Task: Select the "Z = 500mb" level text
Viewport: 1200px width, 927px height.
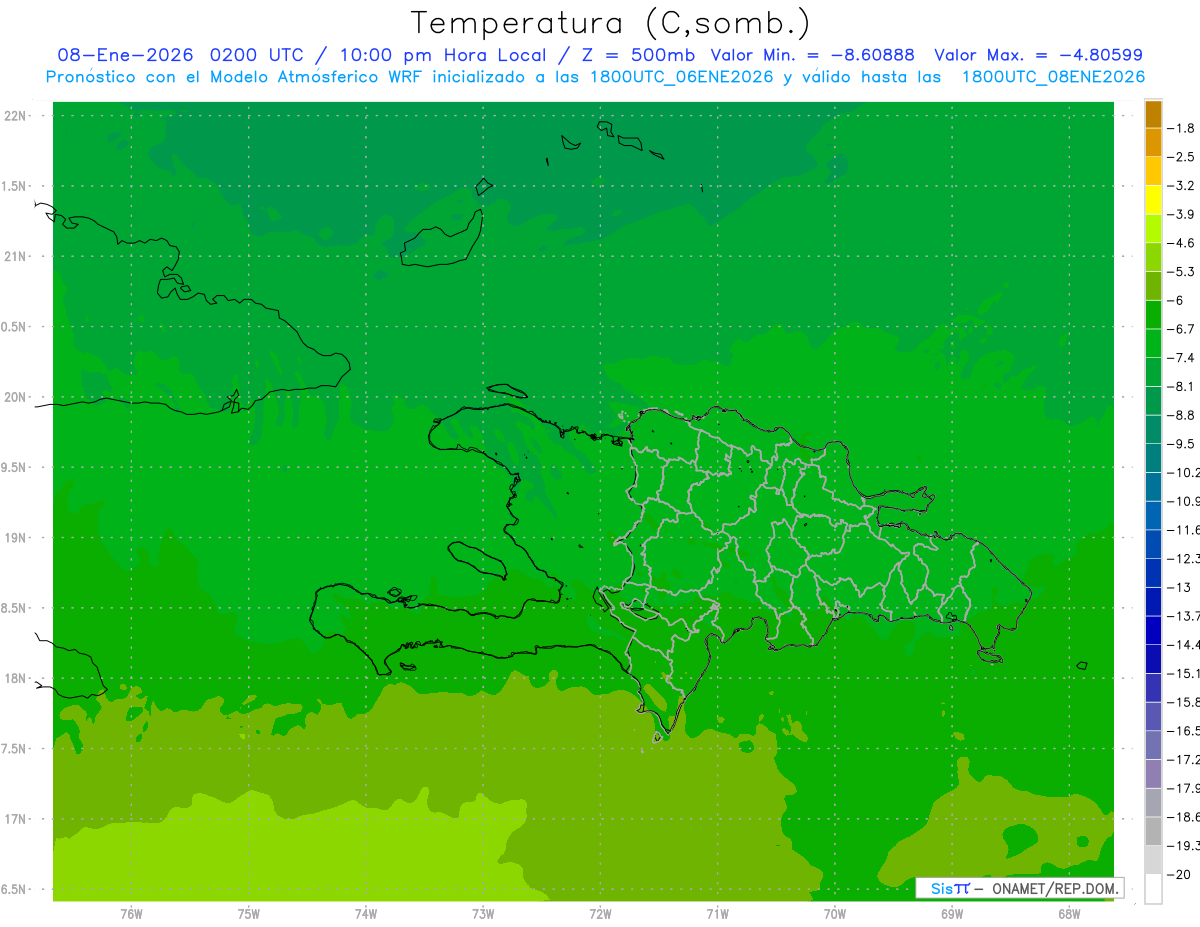Action: 636,55
